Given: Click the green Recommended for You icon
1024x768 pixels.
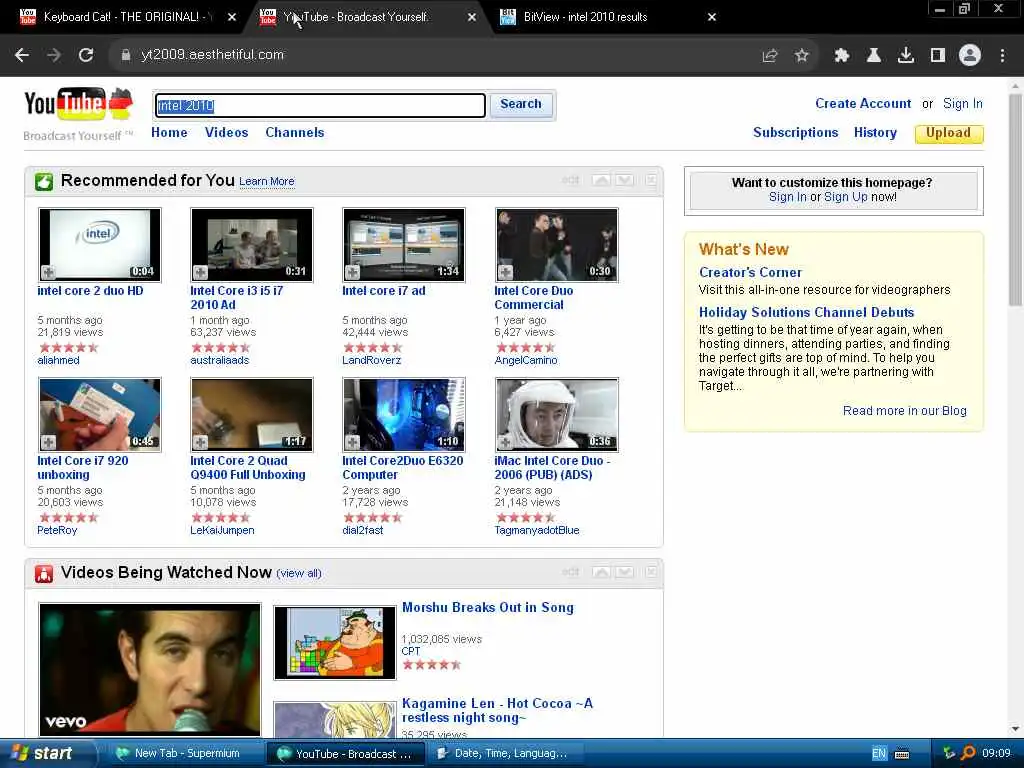Looking at the screenshot, I should (x=44, y=182).
